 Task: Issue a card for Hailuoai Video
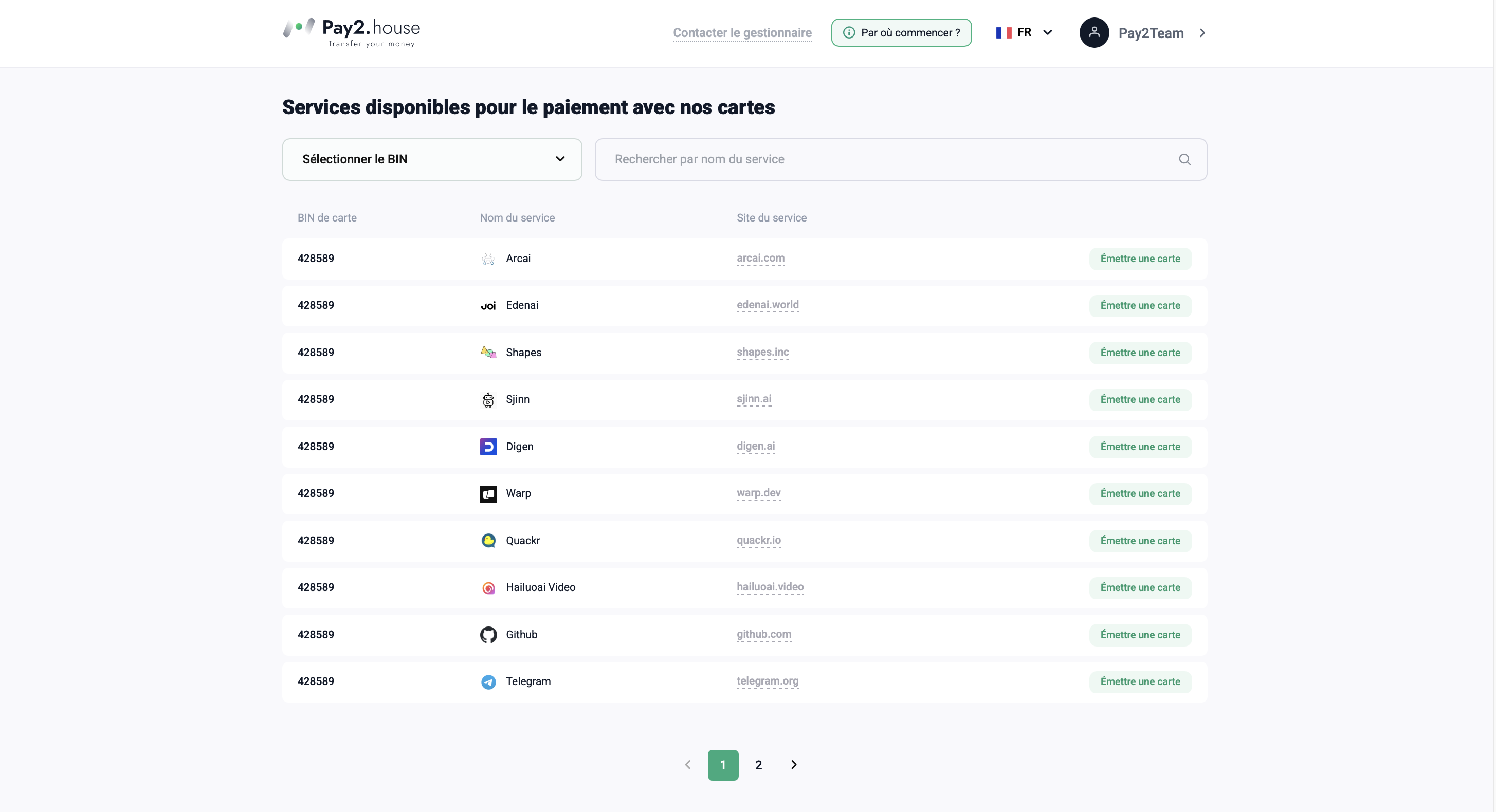tap(1140, 588)
